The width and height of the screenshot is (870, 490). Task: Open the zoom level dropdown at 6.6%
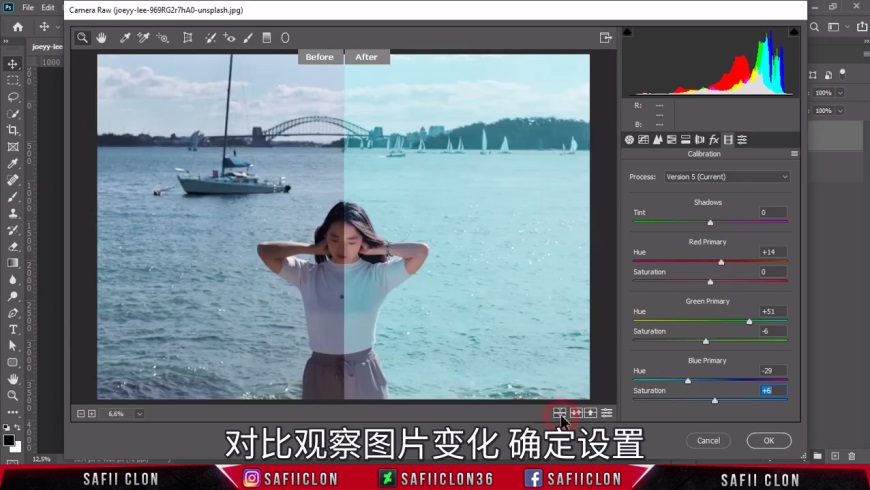point(139,414)
